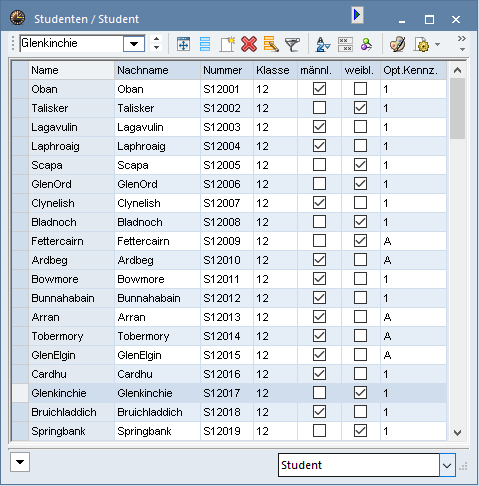The width and height of the screenshot is (479, 486).
Task: Click the Nachname cell 'Bladnoch'
Action: point(157,222)
